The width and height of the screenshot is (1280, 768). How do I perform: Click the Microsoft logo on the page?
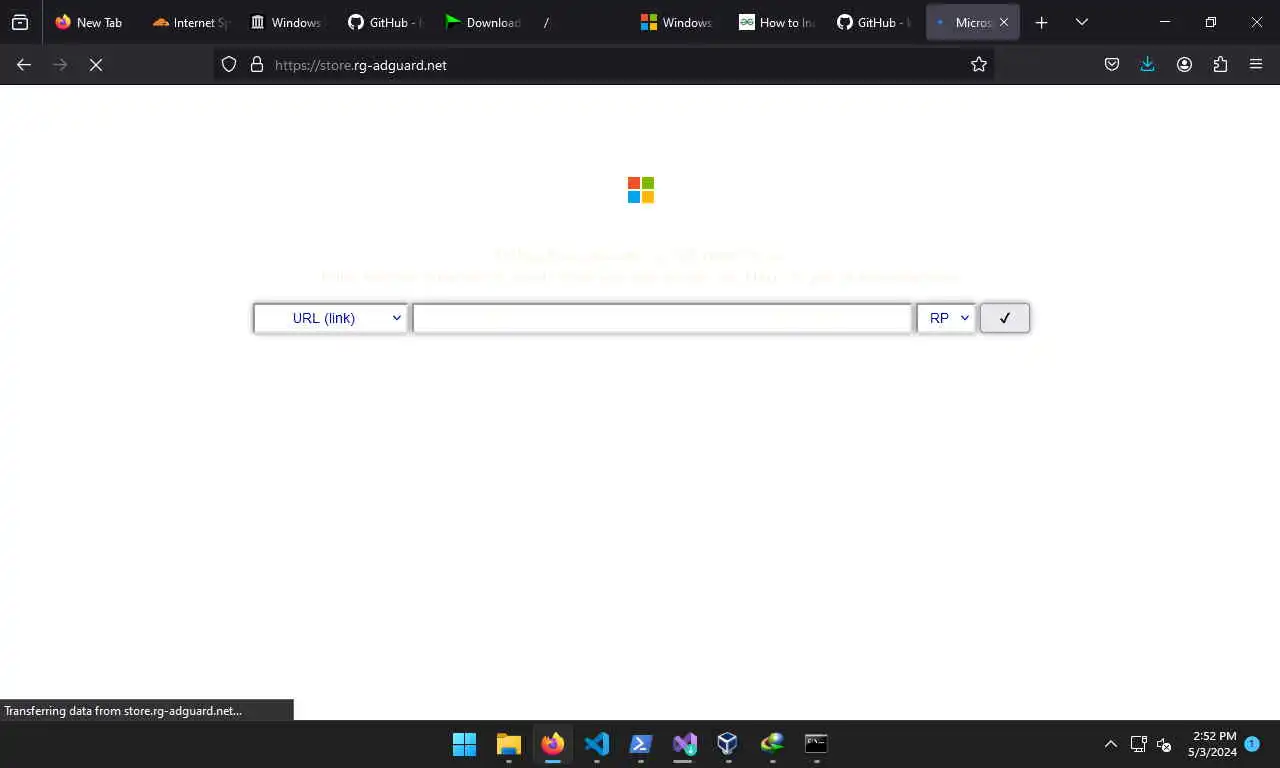641,190
